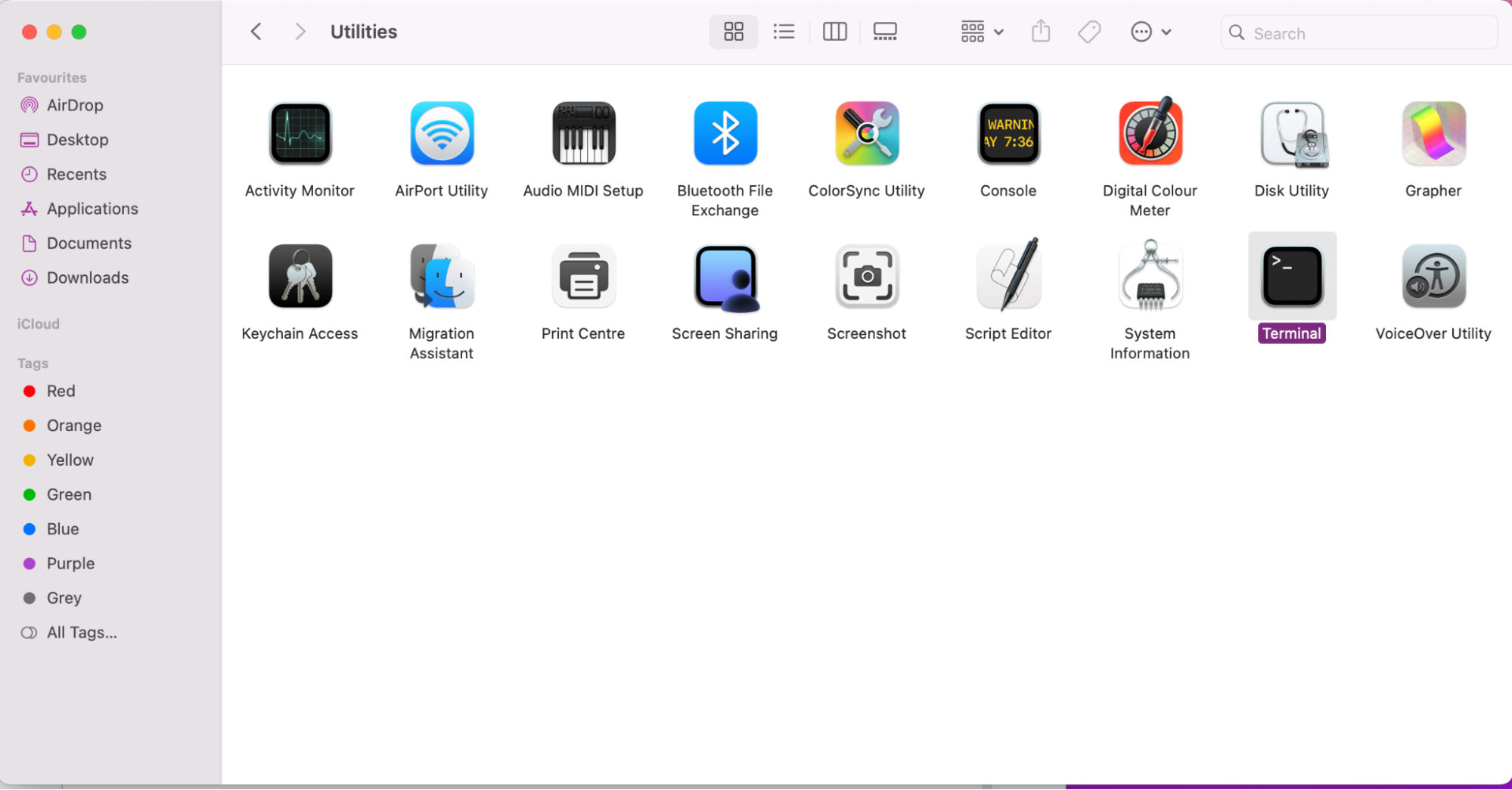Open Keychain Access
This screenshot has height=790, width=1512.
[x=300, y=276]
